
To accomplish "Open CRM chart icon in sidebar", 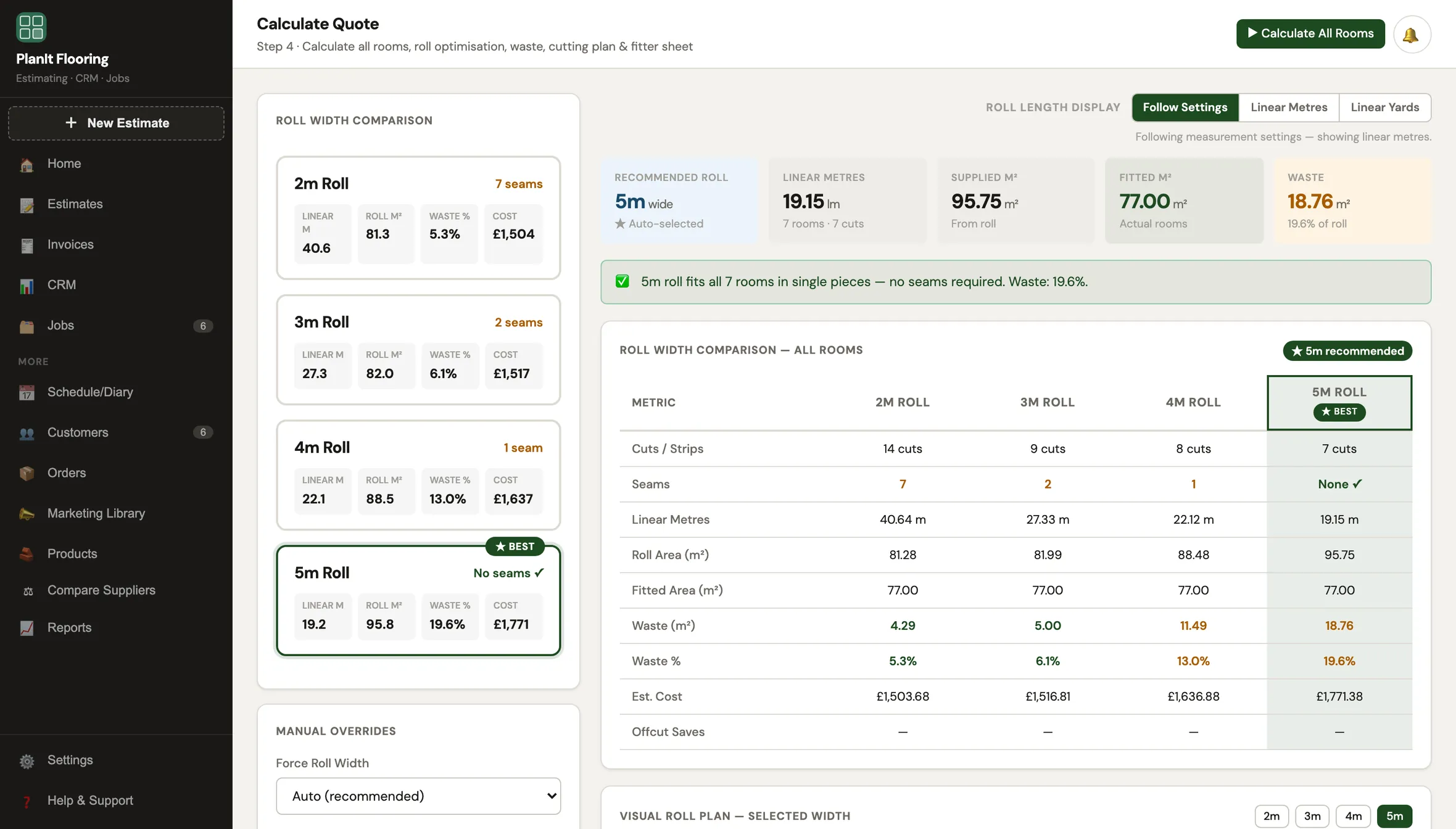I will 27,286.
